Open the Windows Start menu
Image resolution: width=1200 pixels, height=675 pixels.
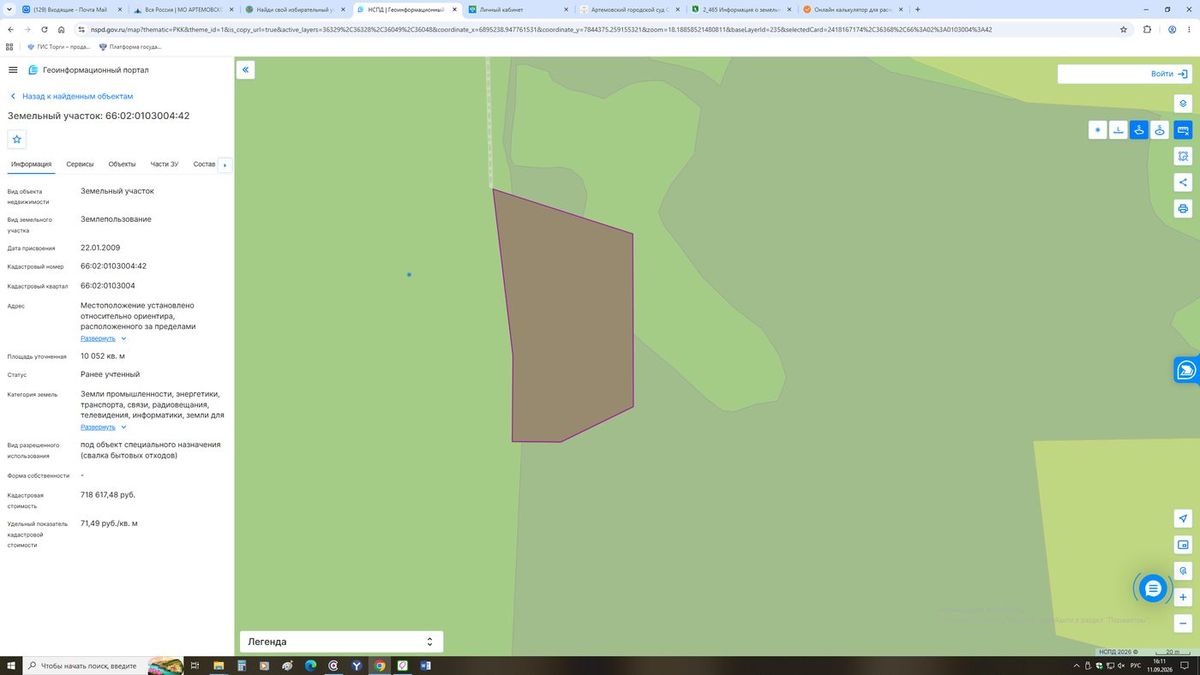10,665
